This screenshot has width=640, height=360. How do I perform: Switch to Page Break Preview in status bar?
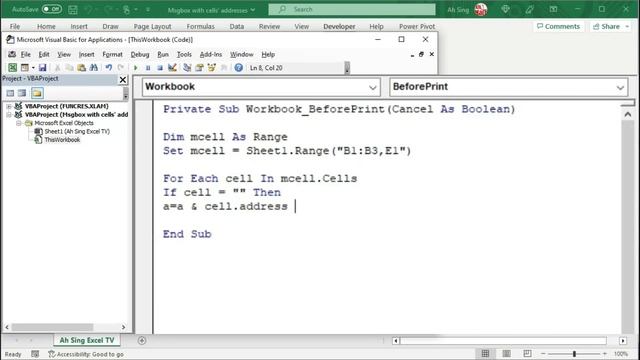click(527, 353)
